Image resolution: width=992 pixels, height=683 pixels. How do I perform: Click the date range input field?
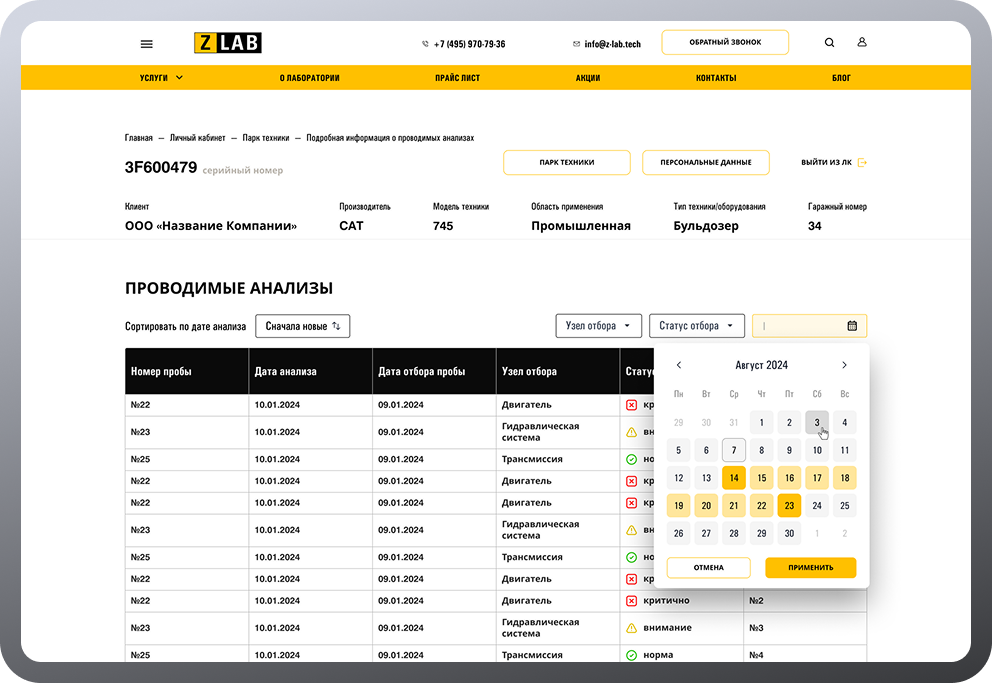pos(800,326)
